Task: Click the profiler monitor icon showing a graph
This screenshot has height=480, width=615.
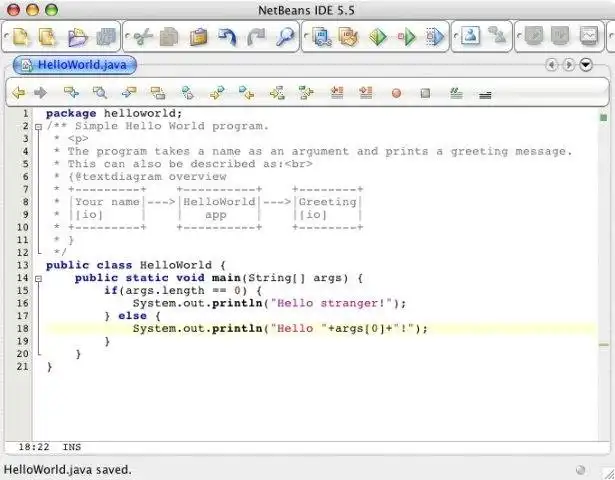Action: click(589, 36)
